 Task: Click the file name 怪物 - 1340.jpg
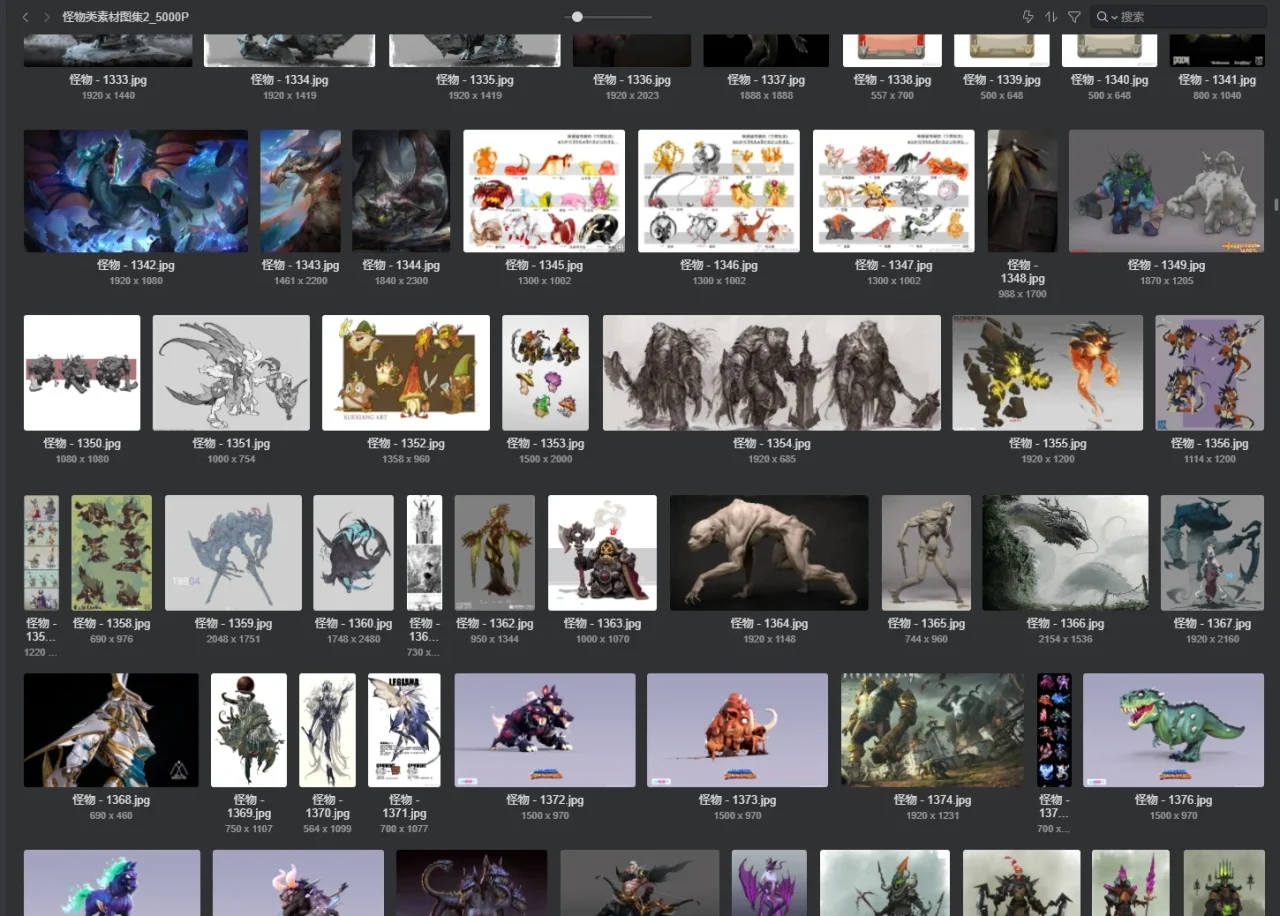1109,80
